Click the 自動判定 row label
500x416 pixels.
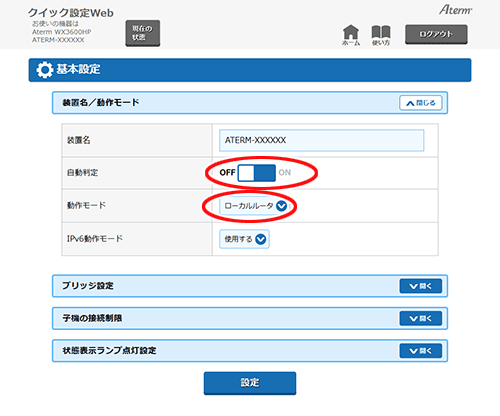point(82,173)
